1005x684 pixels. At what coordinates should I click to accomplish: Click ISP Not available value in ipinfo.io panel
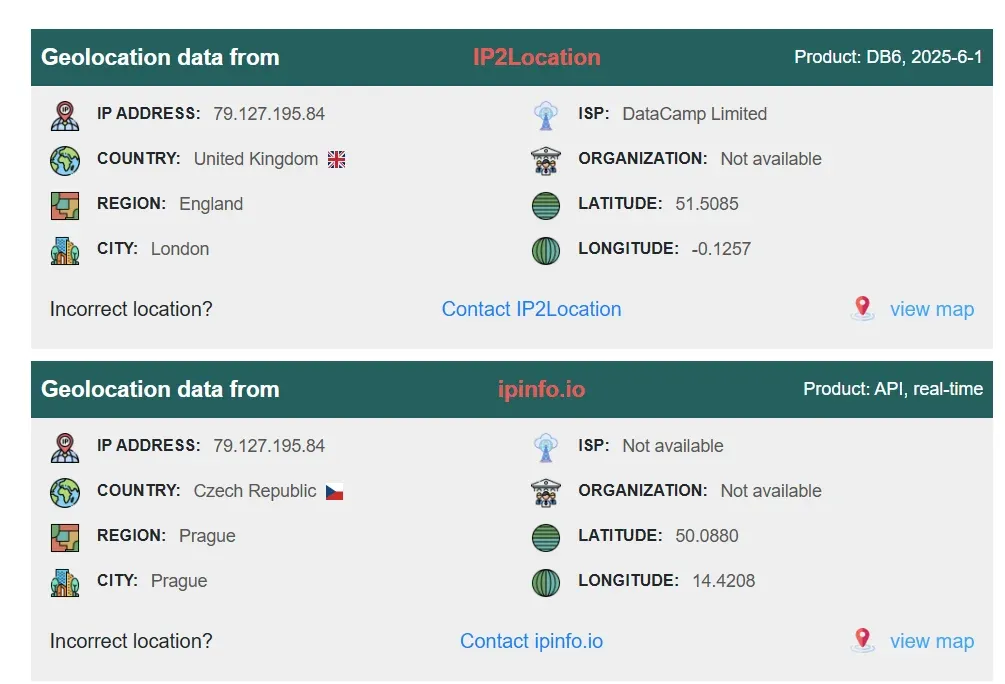pyautogui.click(x=673, y=446)
